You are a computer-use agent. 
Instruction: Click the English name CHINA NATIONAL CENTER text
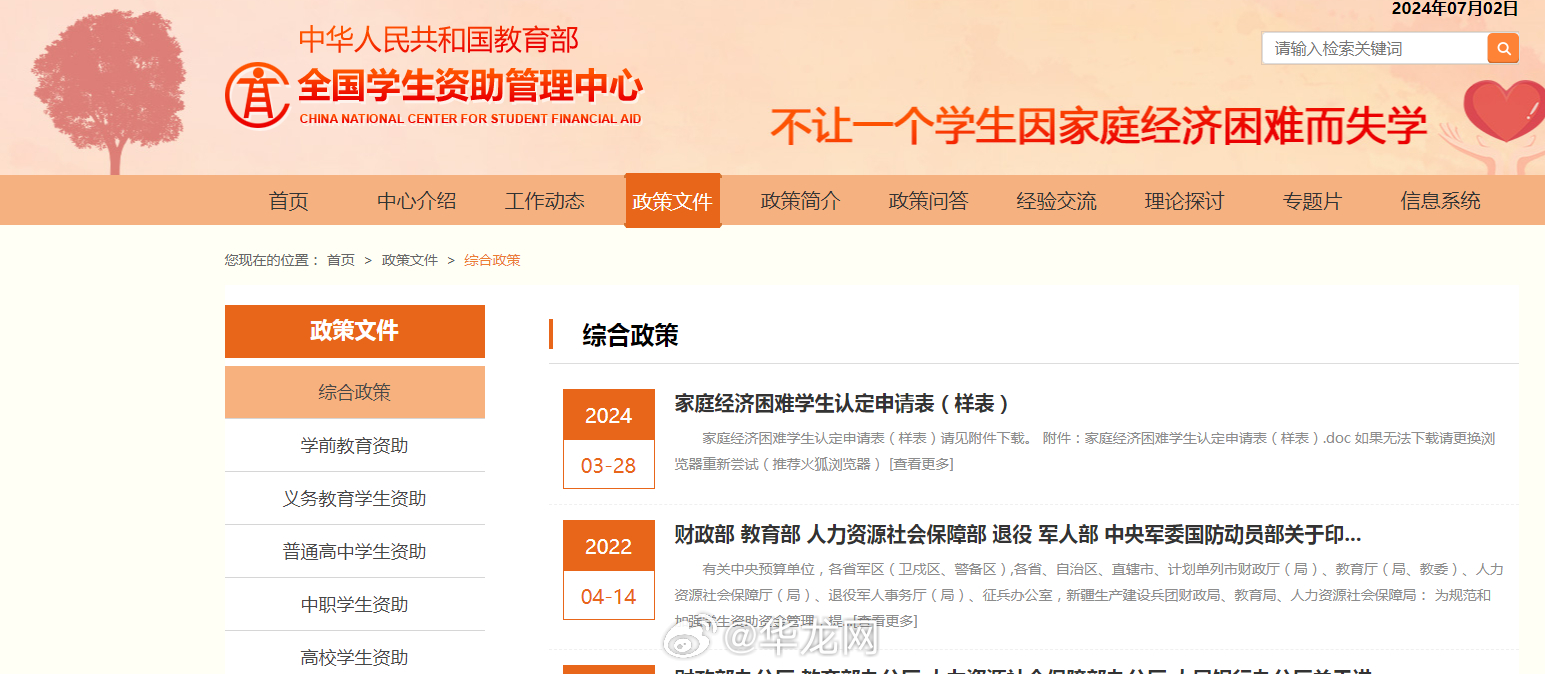point(470,119)
